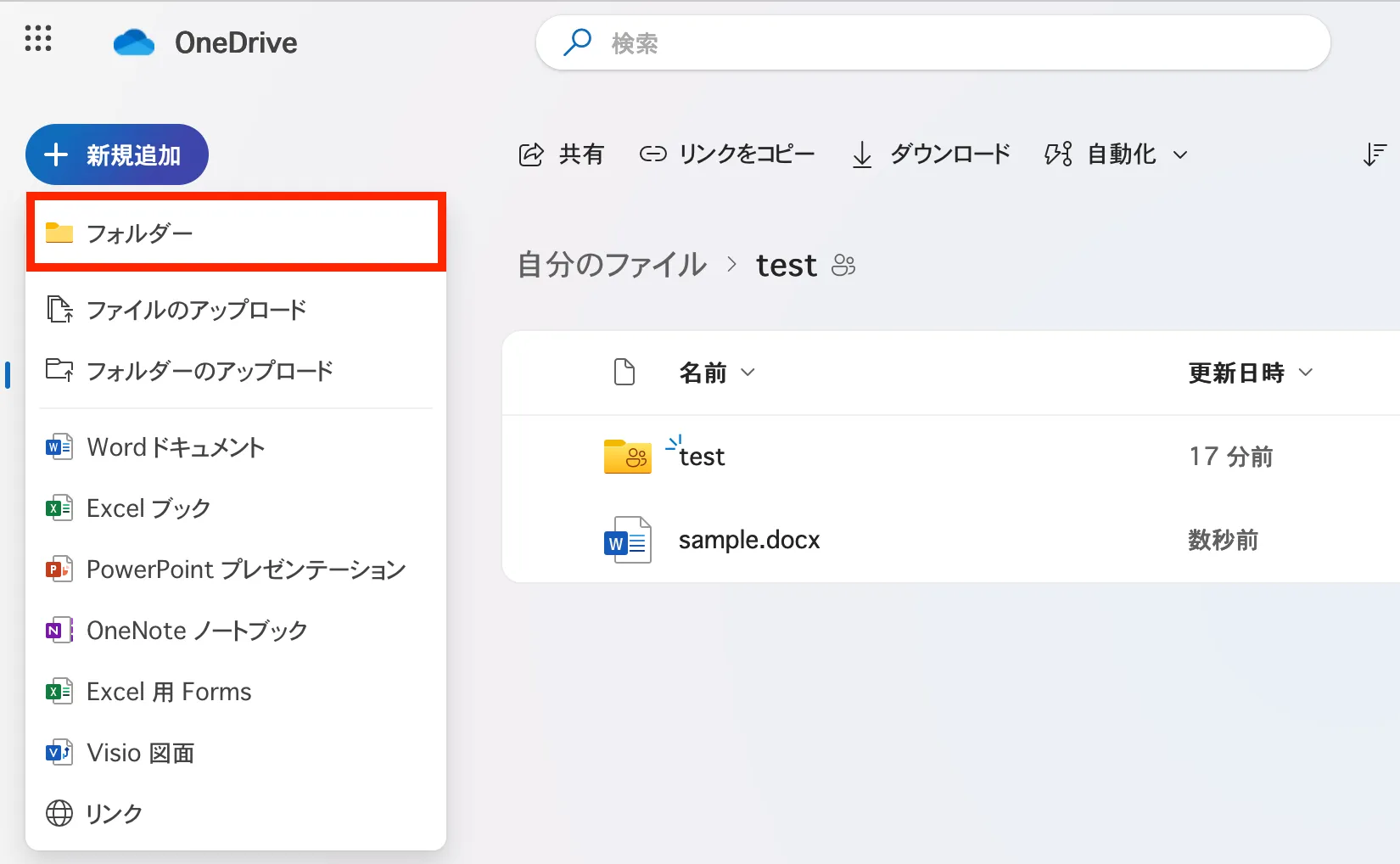Expand the 自動化 dropdown
This screenshot has height=864, width=1400.
coord(1180,155)
